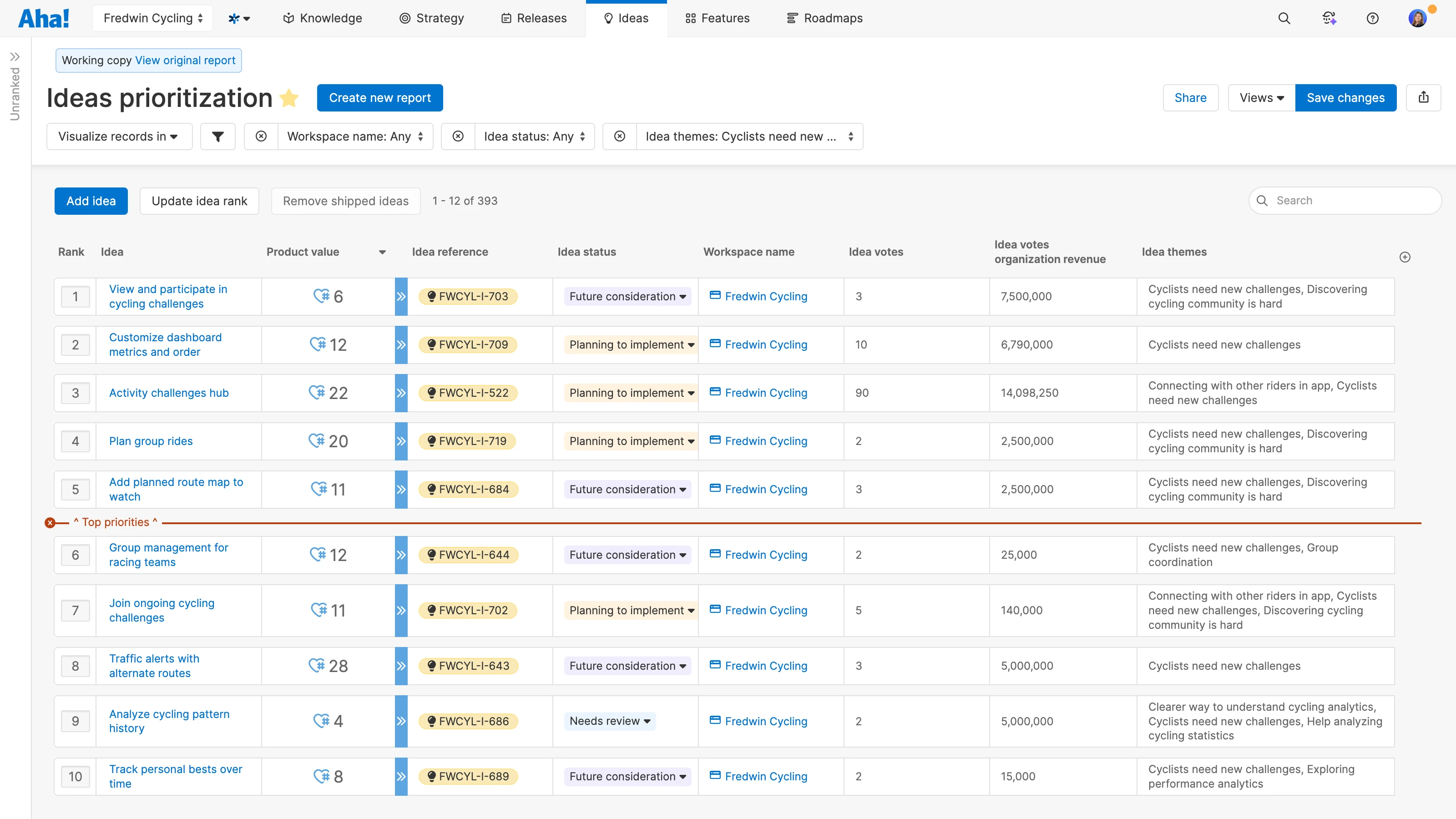Open the user avatar menu
The image size is (1456, 819).
(1418, 18)
